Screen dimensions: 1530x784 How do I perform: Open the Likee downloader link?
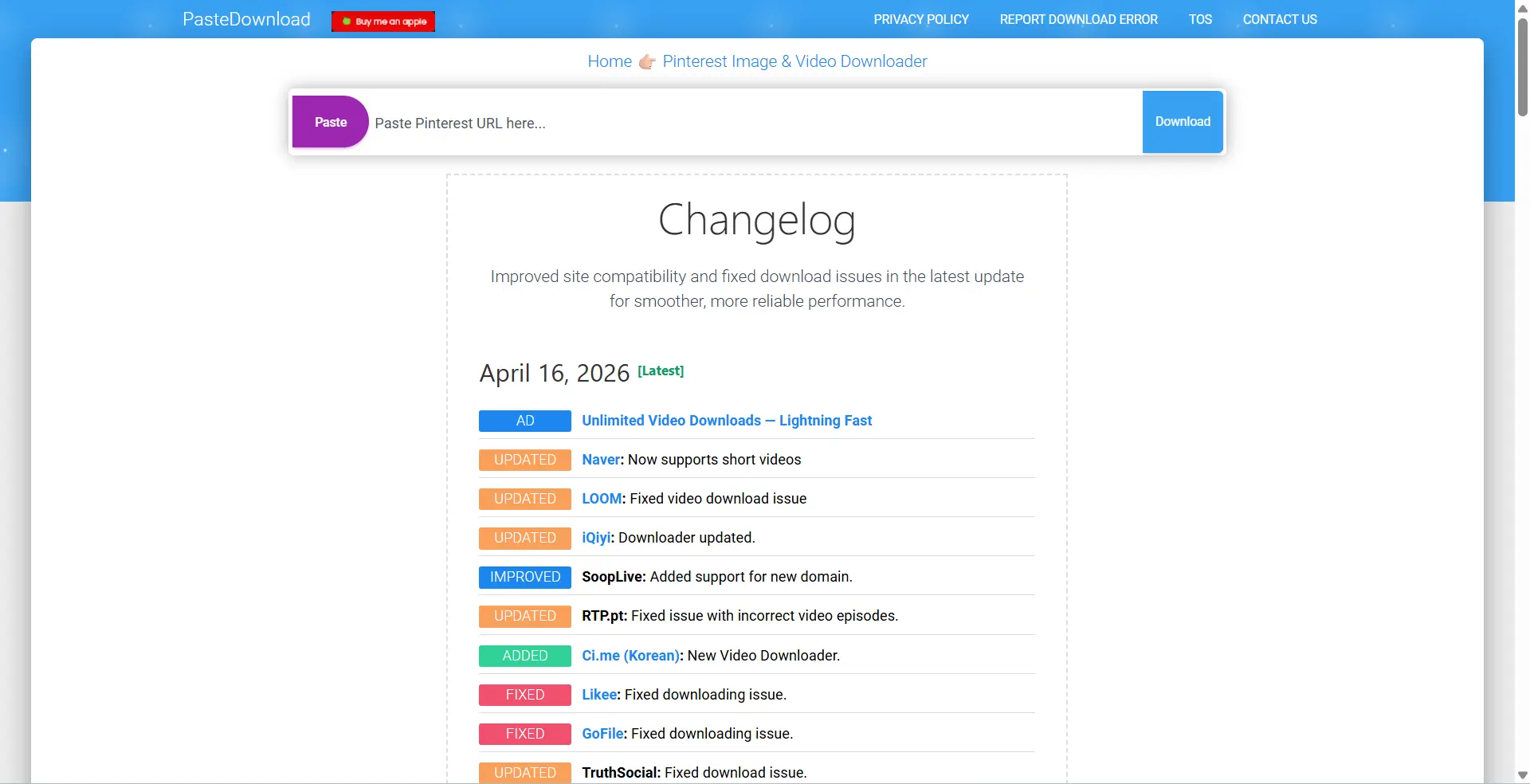click(599, 695)
